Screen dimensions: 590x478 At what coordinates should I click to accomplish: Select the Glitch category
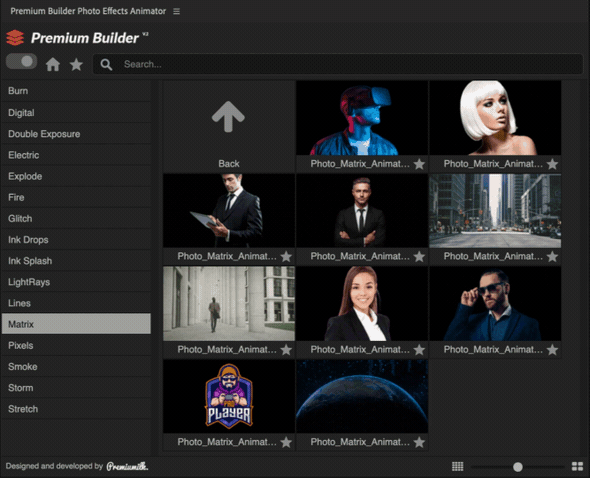pyautogui.click(x=76, y=218)
